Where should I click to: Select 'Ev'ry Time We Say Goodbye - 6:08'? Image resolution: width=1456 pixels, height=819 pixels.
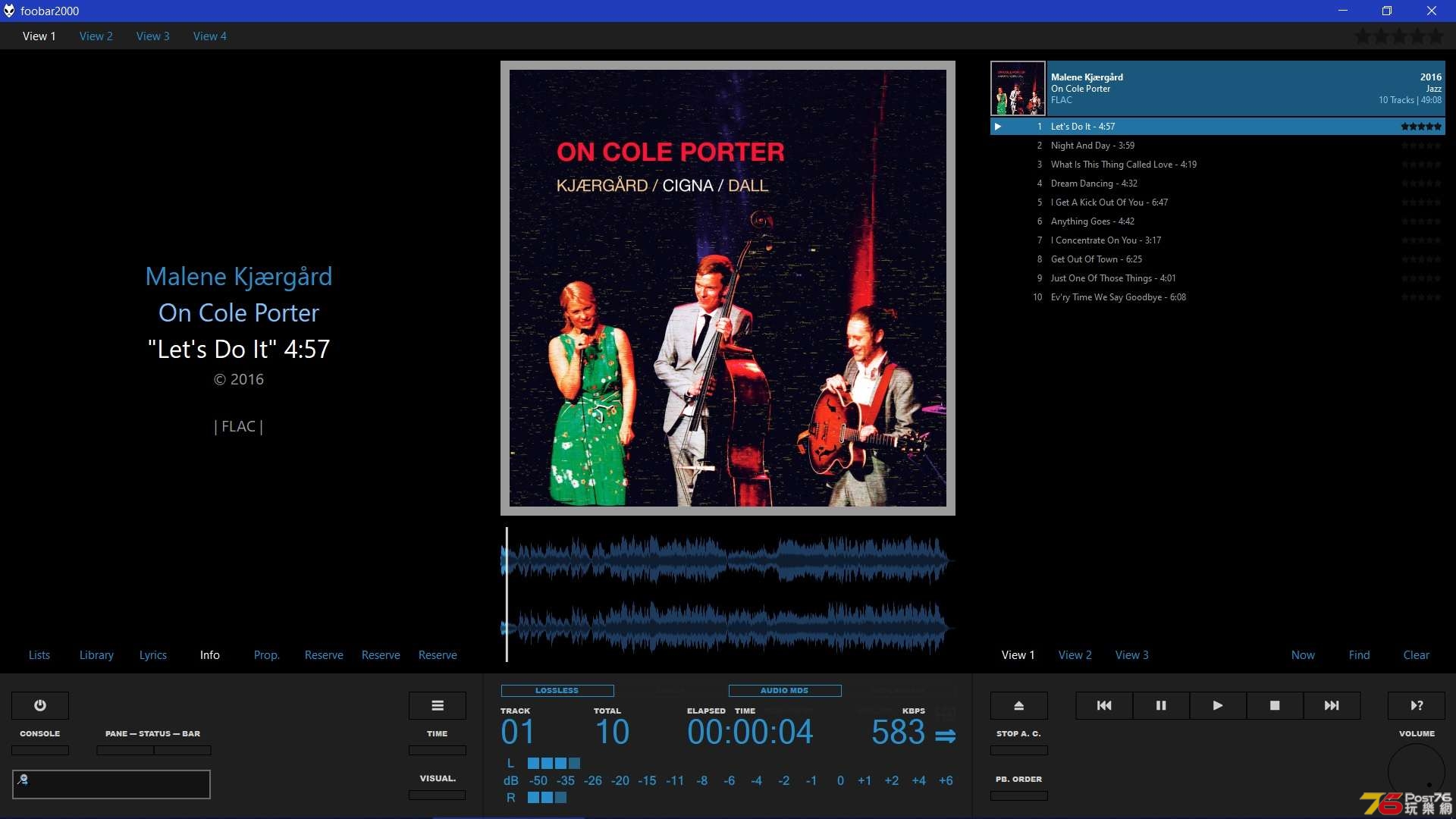(1218, 297)
